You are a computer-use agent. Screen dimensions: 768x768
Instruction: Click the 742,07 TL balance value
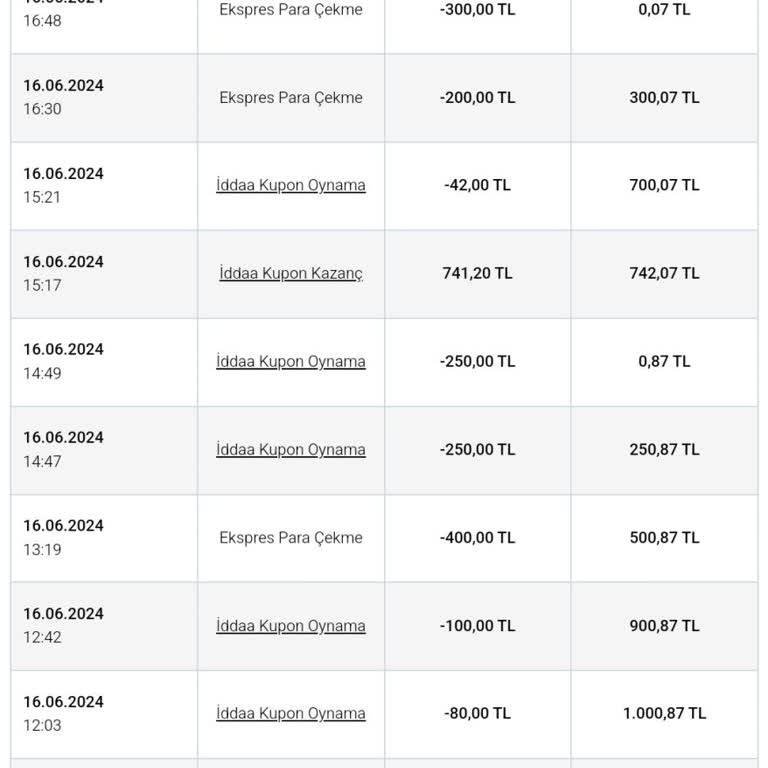(664, 273)
